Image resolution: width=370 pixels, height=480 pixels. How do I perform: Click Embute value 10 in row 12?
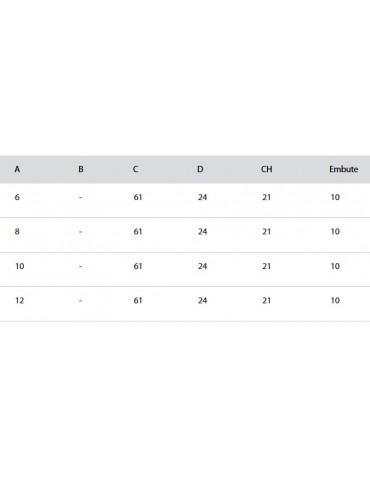coord(335,301)
